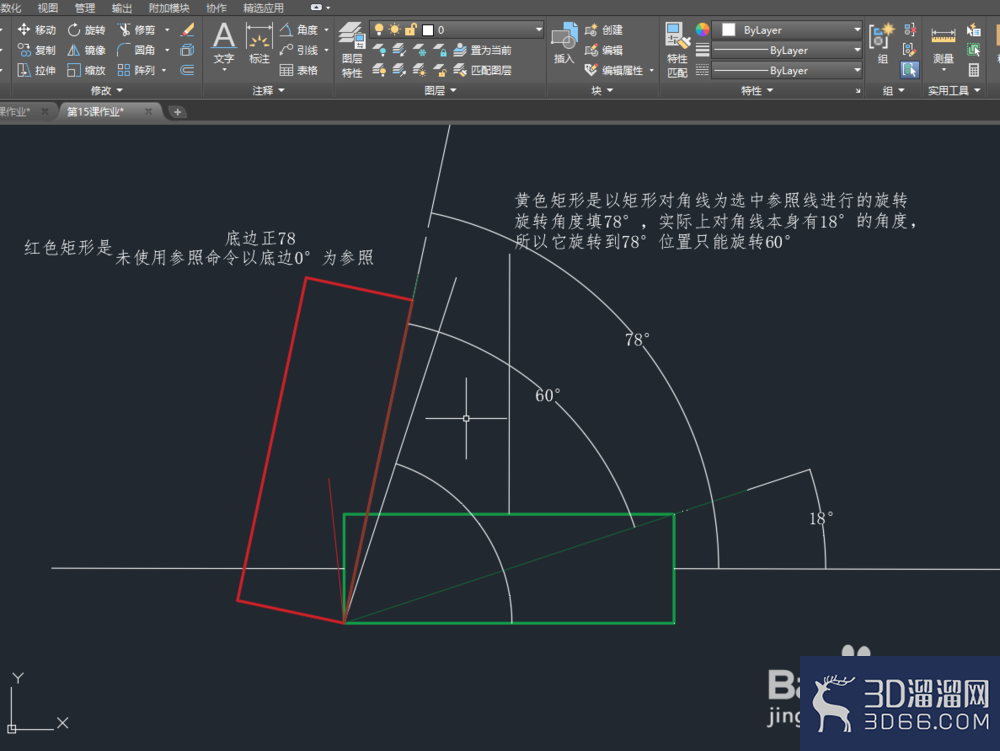The image size is (1000, 751).
Task: Expand the 注释 (Annotation) panel
Action: coord(268,91)
